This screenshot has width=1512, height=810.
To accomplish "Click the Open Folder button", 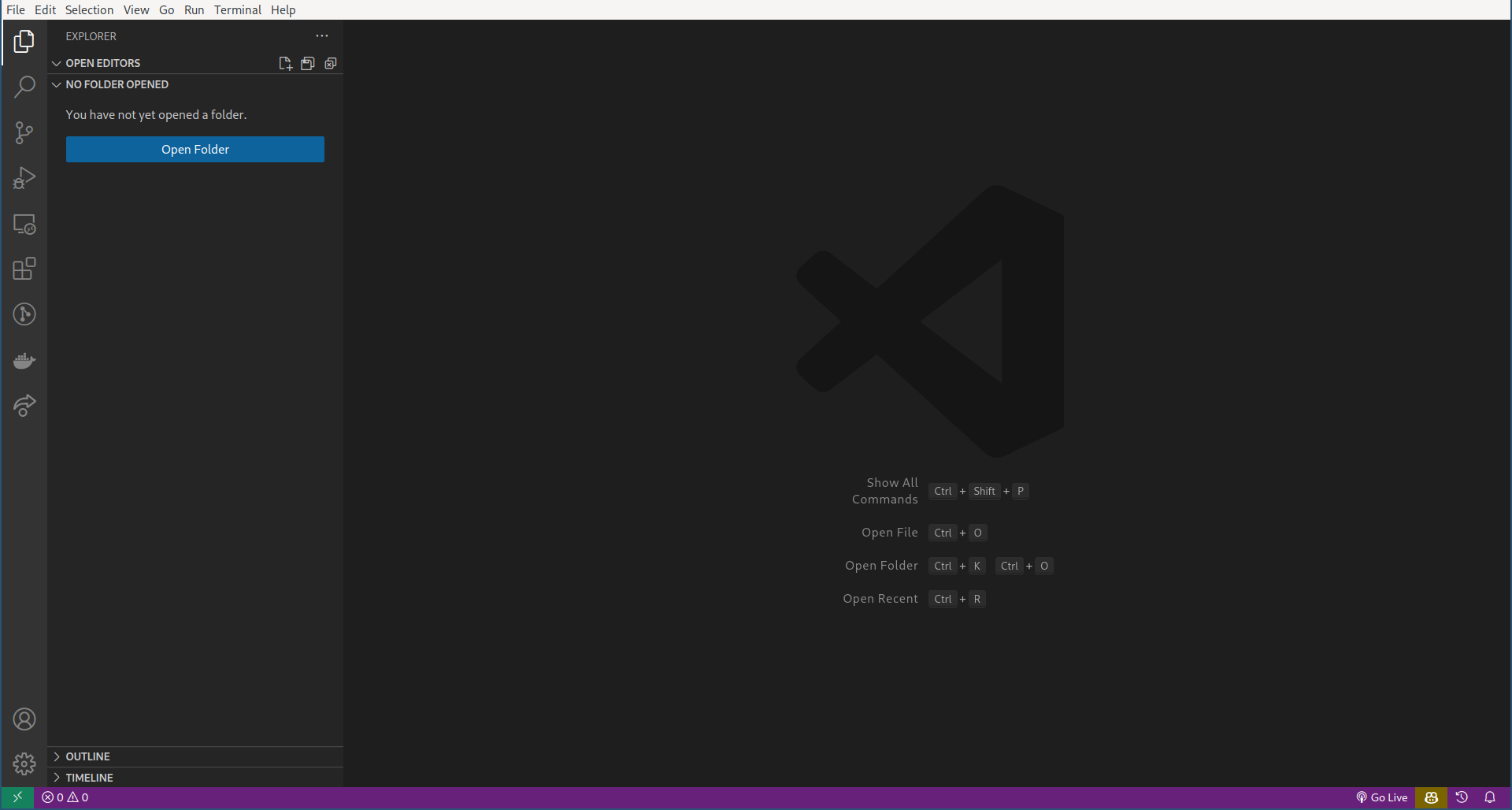I will tap(195, 149).
